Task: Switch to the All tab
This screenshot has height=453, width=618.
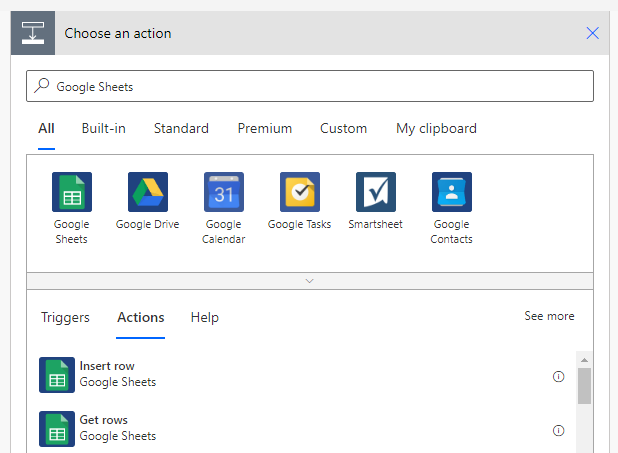Action: tap(46, 129)
